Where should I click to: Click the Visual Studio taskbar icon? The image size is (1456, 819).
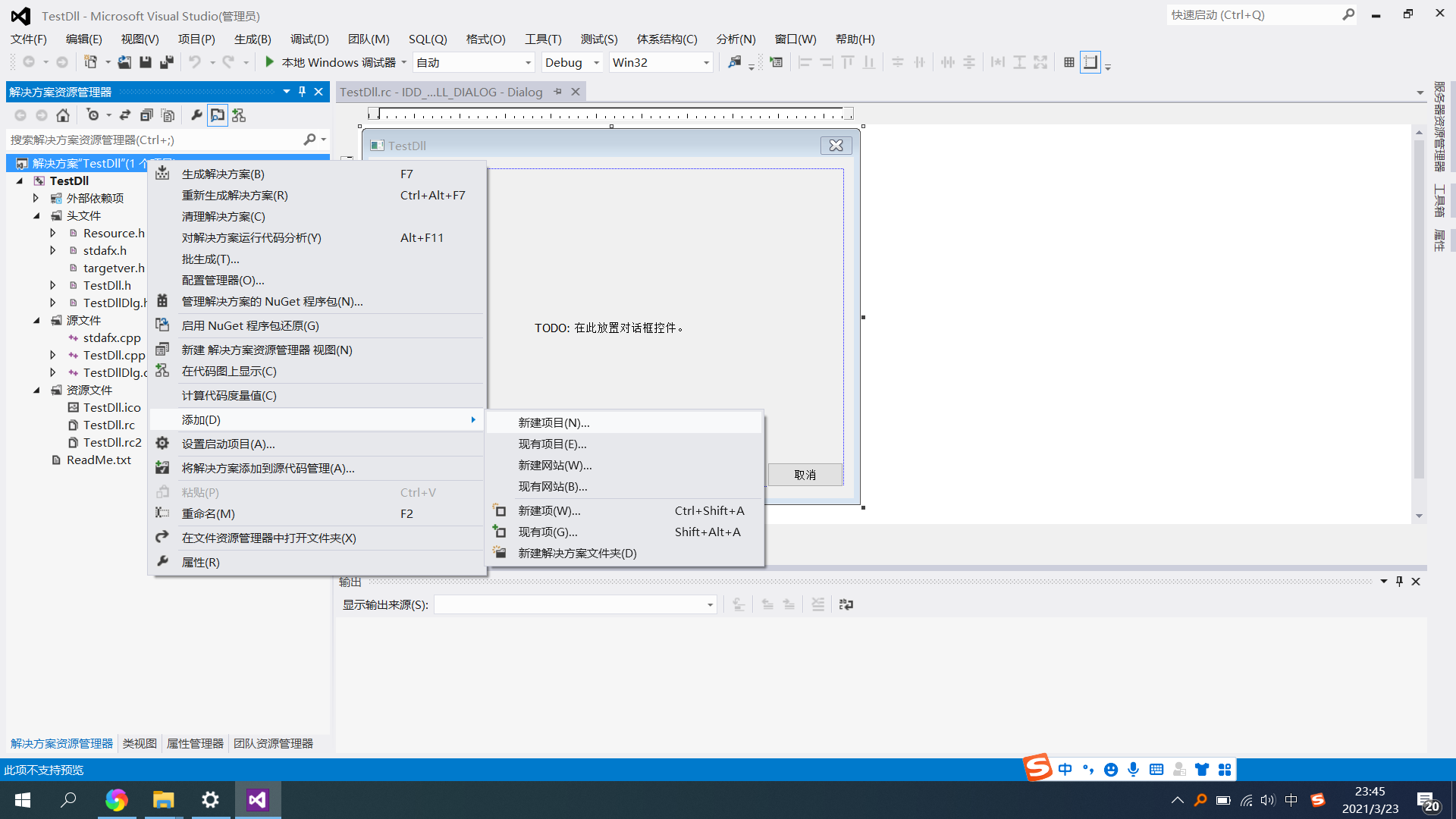pyautogui.click(x=258, y=800)
